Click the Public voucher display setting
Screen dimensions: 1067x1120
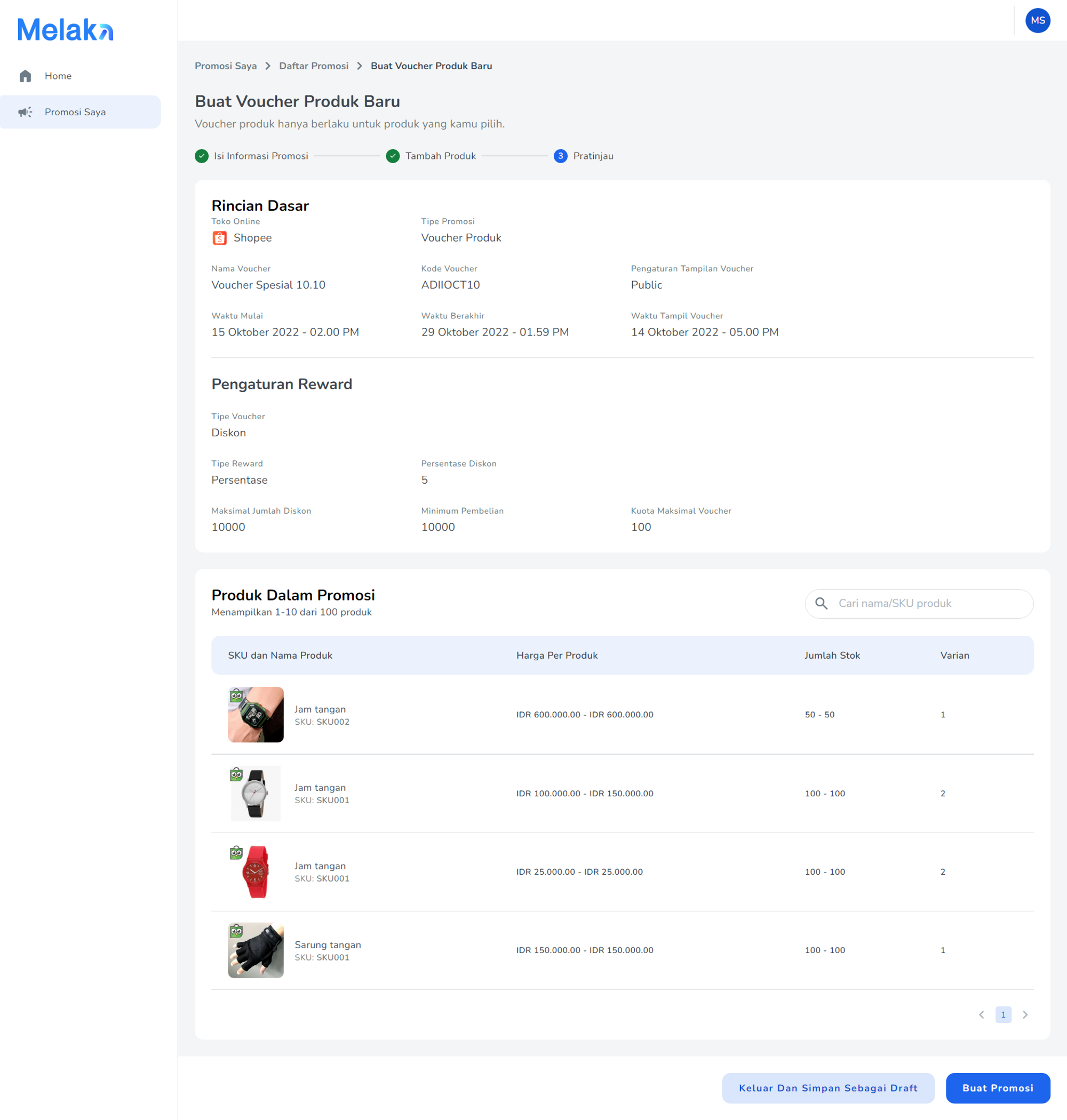[x=647, y=285]
